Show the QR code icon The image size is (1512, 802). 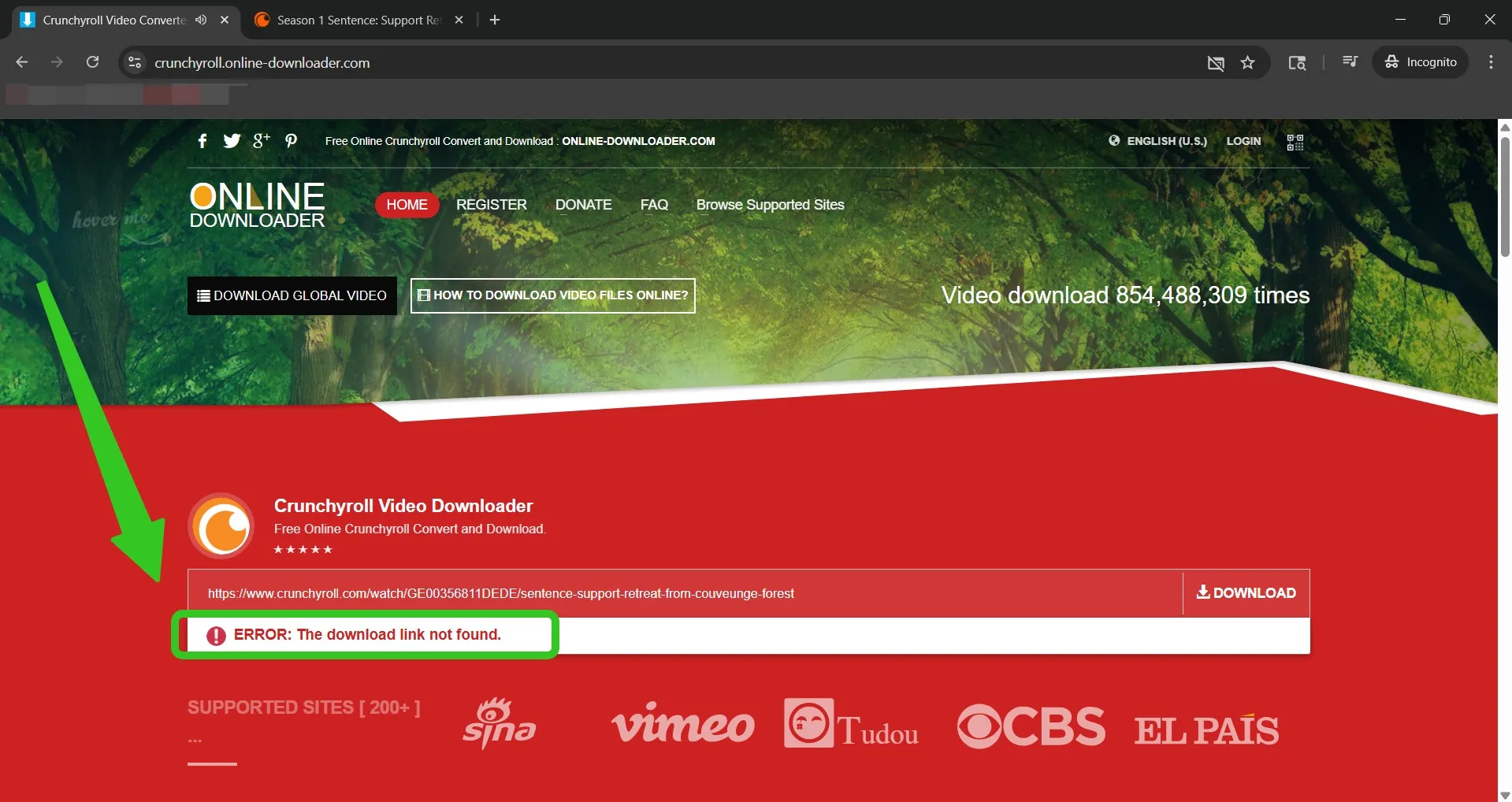pyautogui.click(x=1295, y=142)
